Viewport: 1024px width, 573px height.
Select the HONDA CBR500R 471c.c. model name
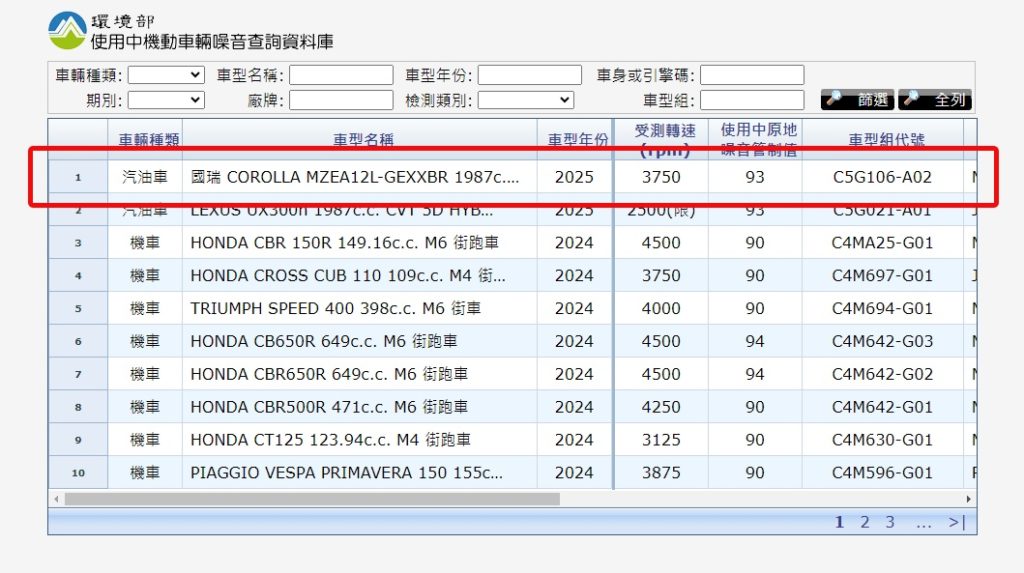coord(328,407)
